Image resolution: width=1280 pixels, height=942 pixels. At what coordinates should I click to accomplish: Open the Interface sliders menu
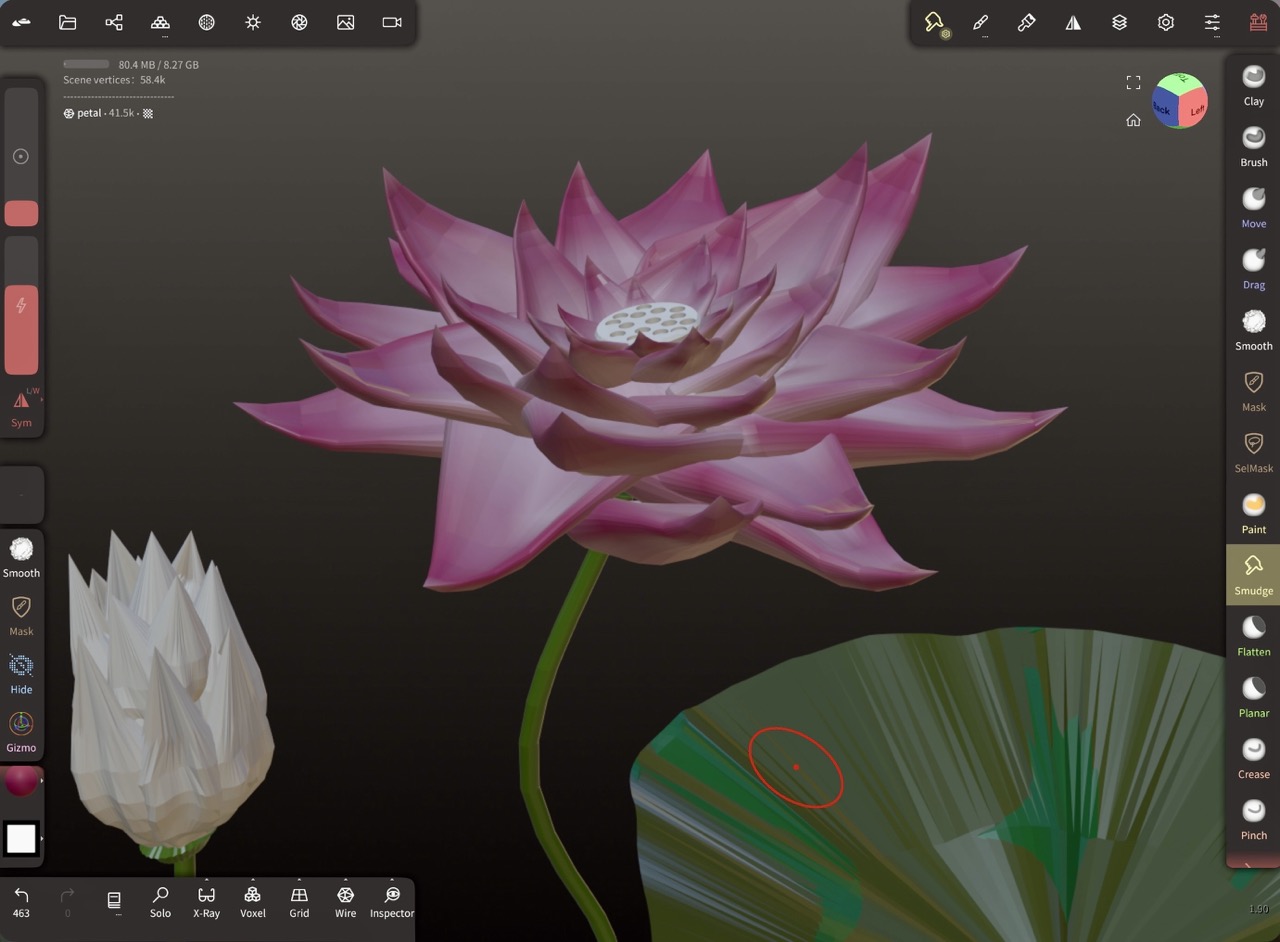1212,22
